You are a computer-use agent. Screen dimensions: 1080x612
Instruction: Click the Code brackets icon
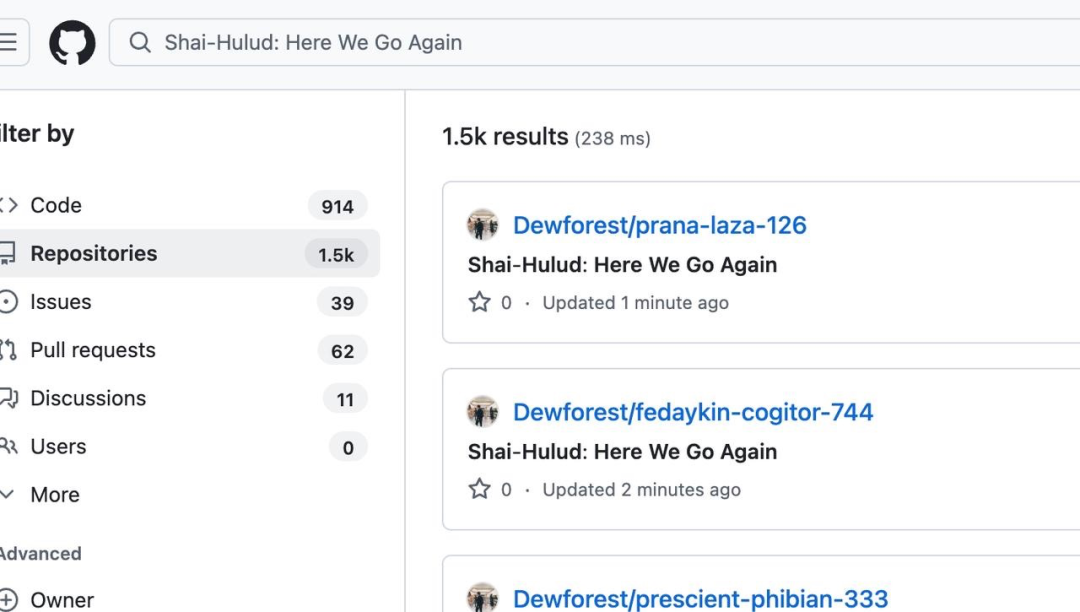(8, 205)
